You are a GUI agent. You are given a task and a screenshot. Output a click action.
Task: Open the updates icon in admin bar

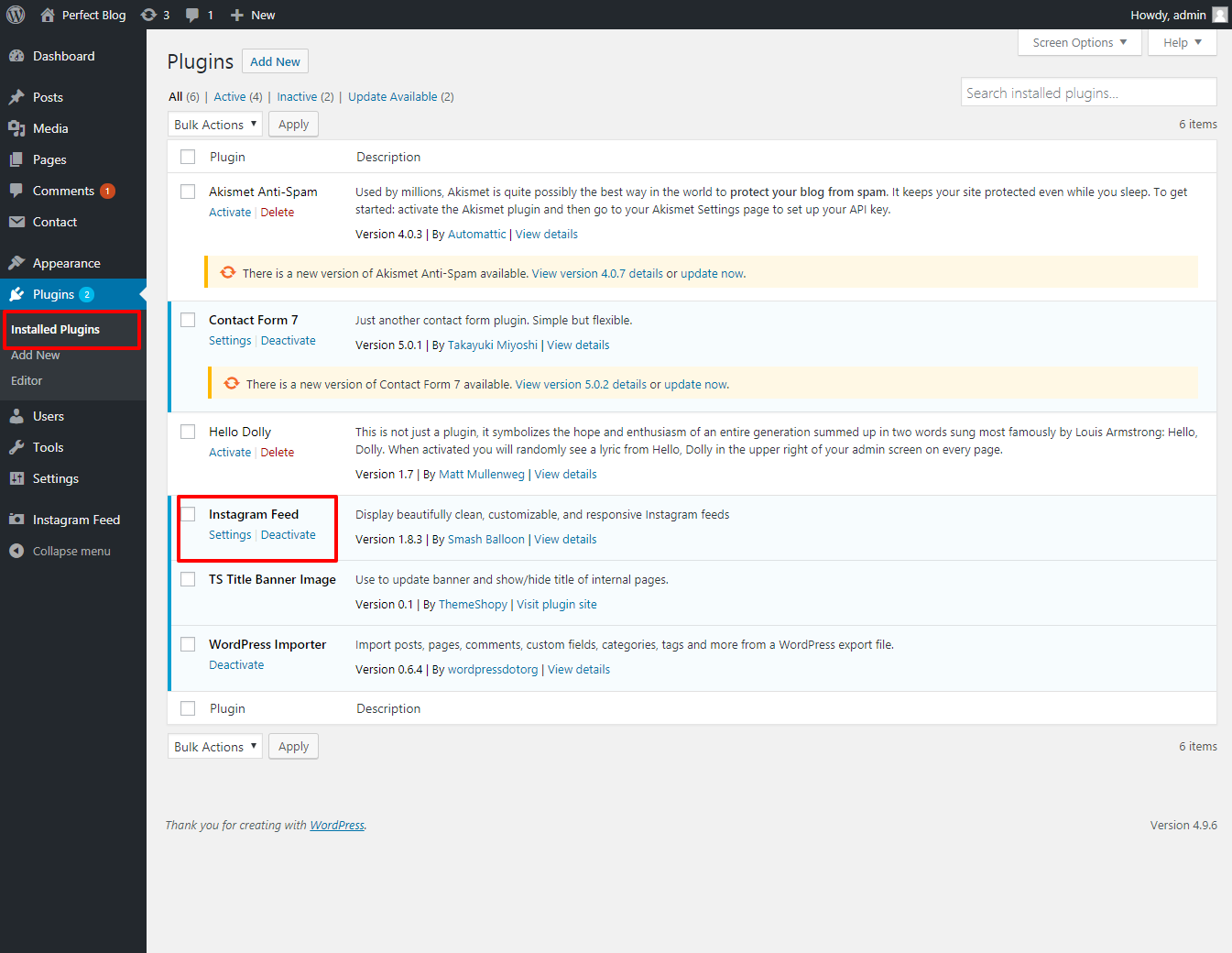point(148,15)
